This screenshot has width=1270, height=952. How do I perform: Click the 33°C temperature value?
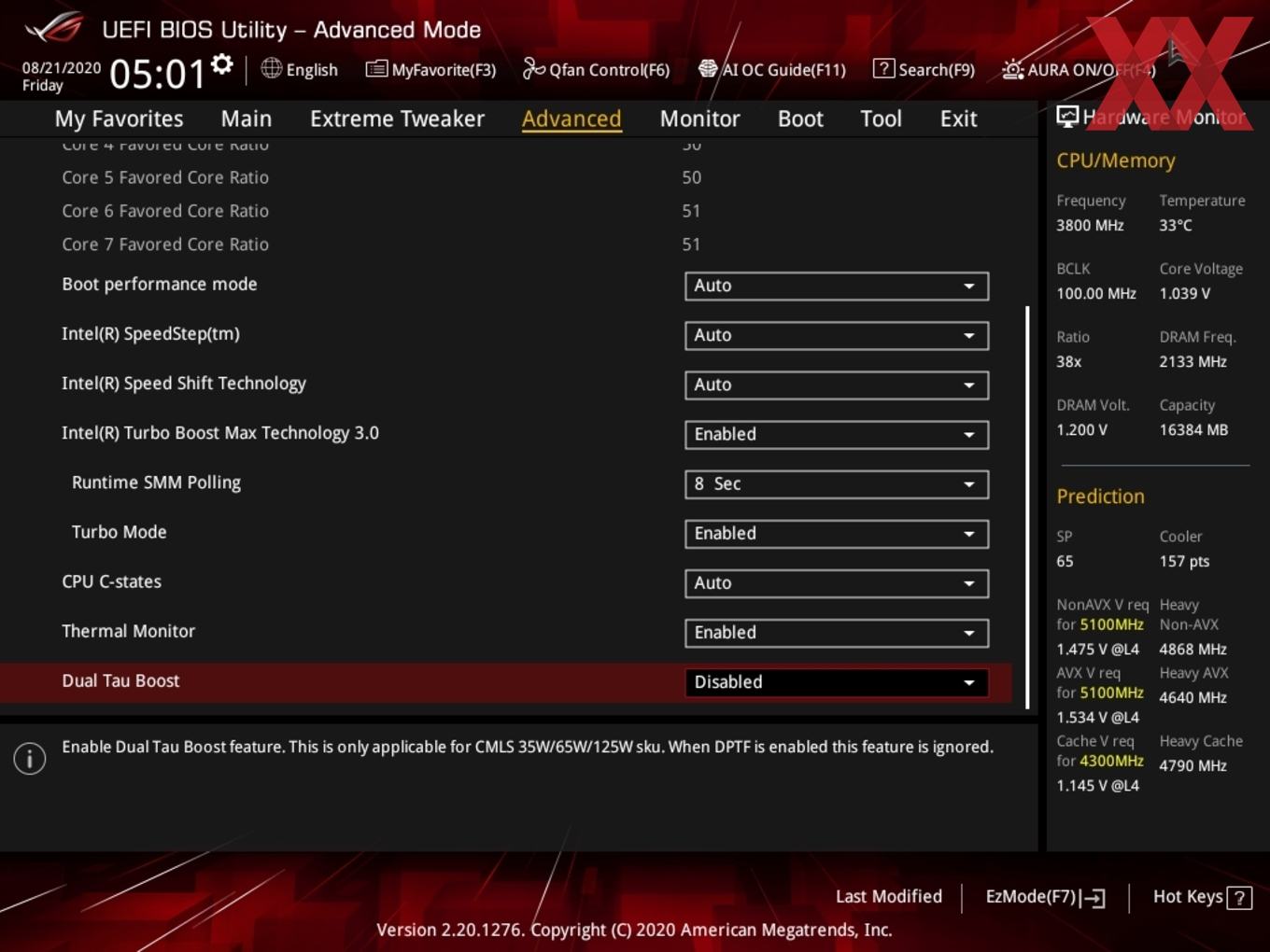pos(1176,225)
